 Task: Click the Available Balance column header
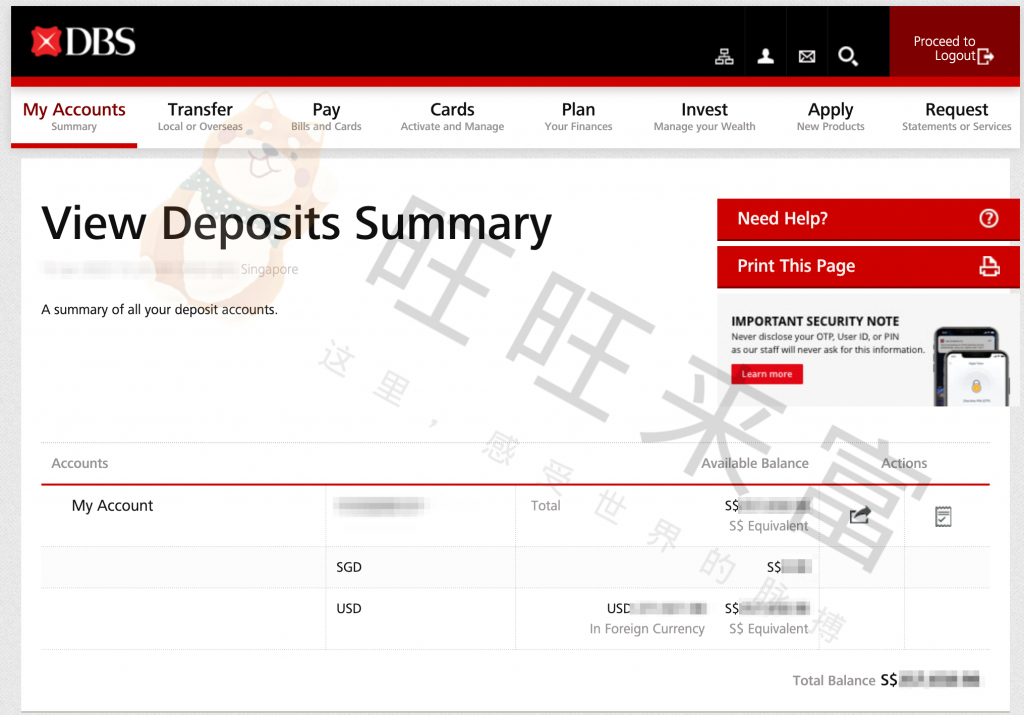[754, 463]
